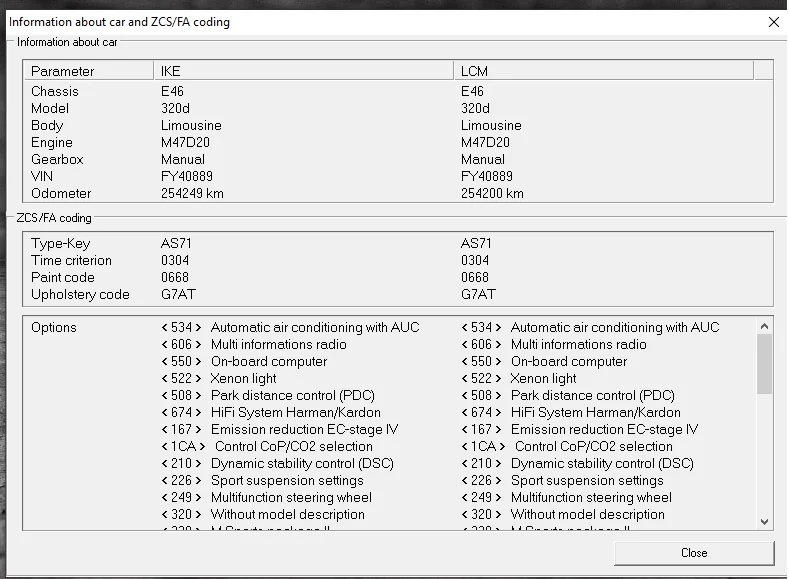The height and width of the screenshot is (579, 789).
Task: Click the LCM VIN value FY40889
Action: [487, 177]
